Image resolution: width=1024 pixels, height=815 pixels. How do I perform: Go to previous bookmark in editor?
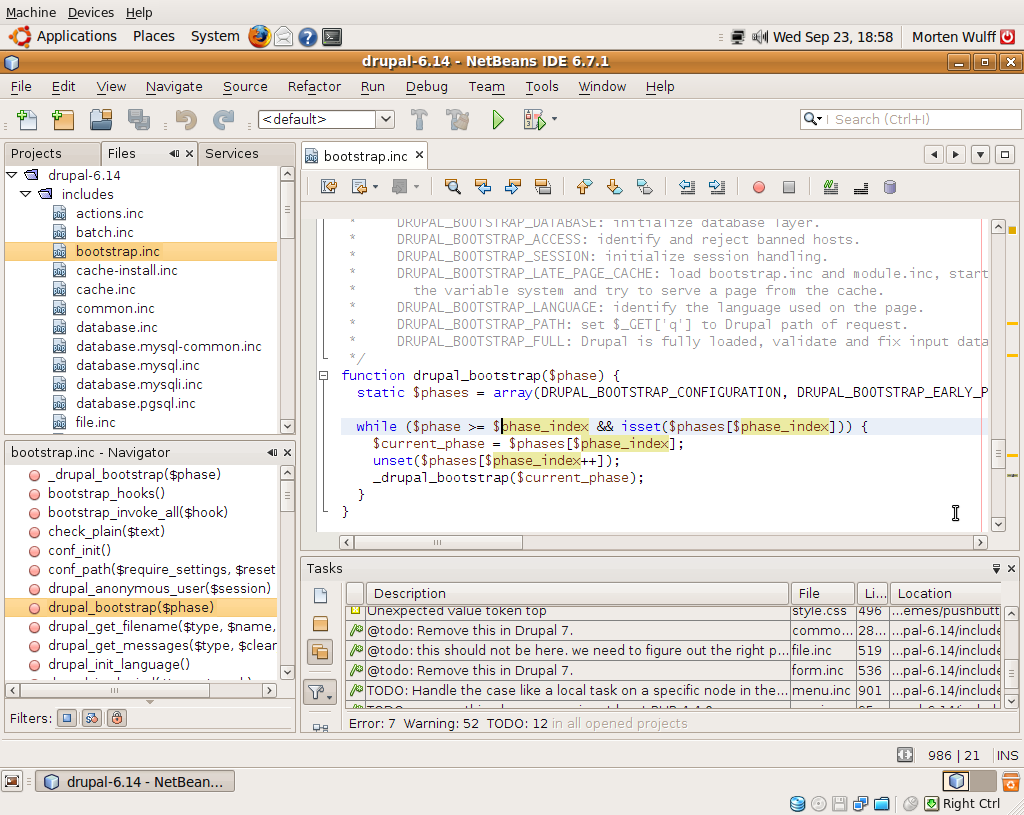pyautogui.click(x=584, y=187)
